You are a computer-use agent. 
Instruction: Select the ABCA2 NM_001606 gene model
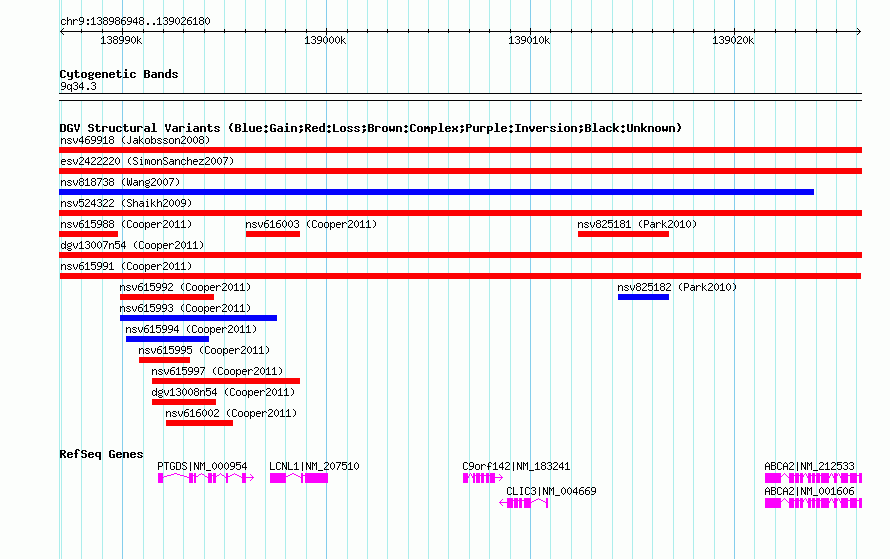point(813,503)
